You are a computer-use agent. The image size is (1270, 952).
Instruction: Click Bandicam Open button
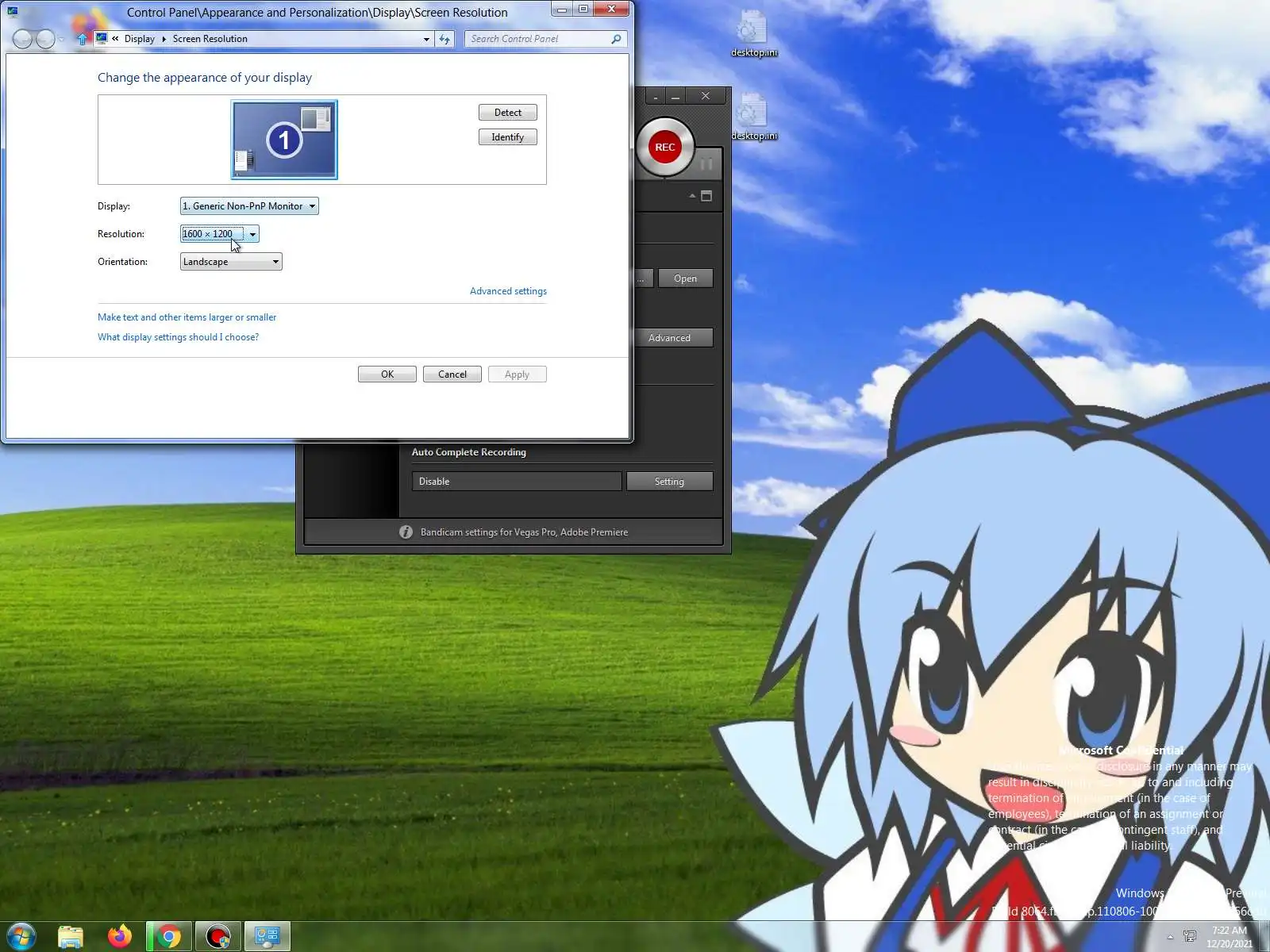[686, 278]
